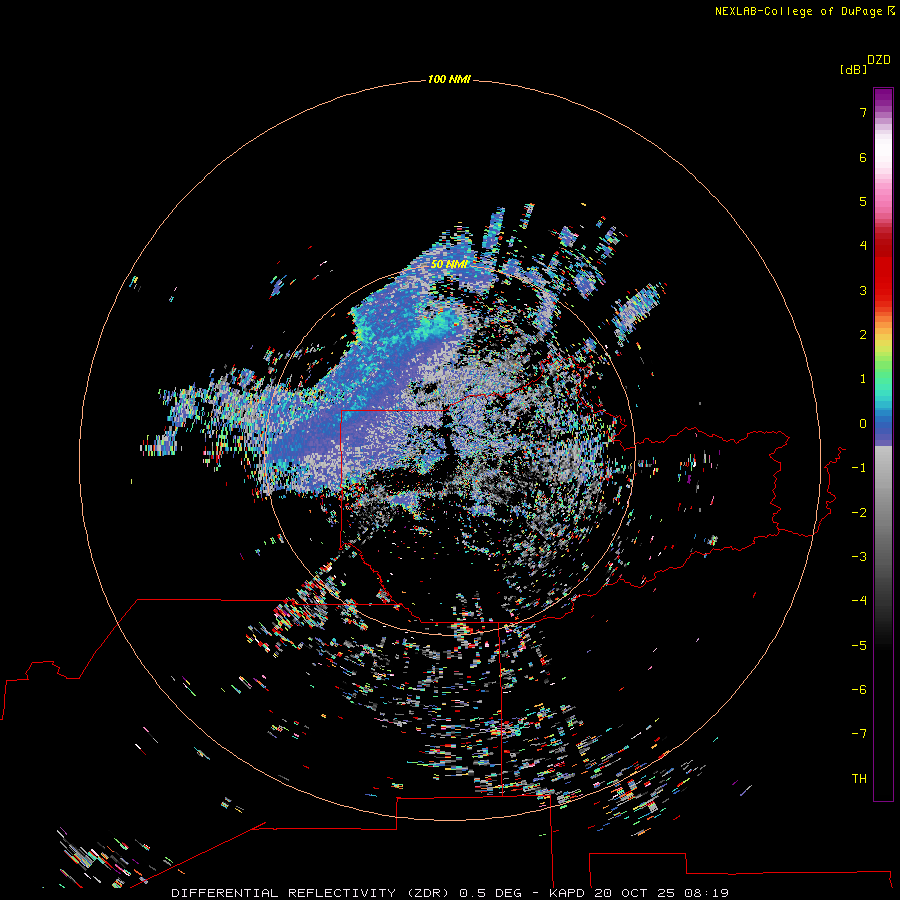Click the -6 dB scale value
This screenshot has height=900, width=900.
[859, 690]
